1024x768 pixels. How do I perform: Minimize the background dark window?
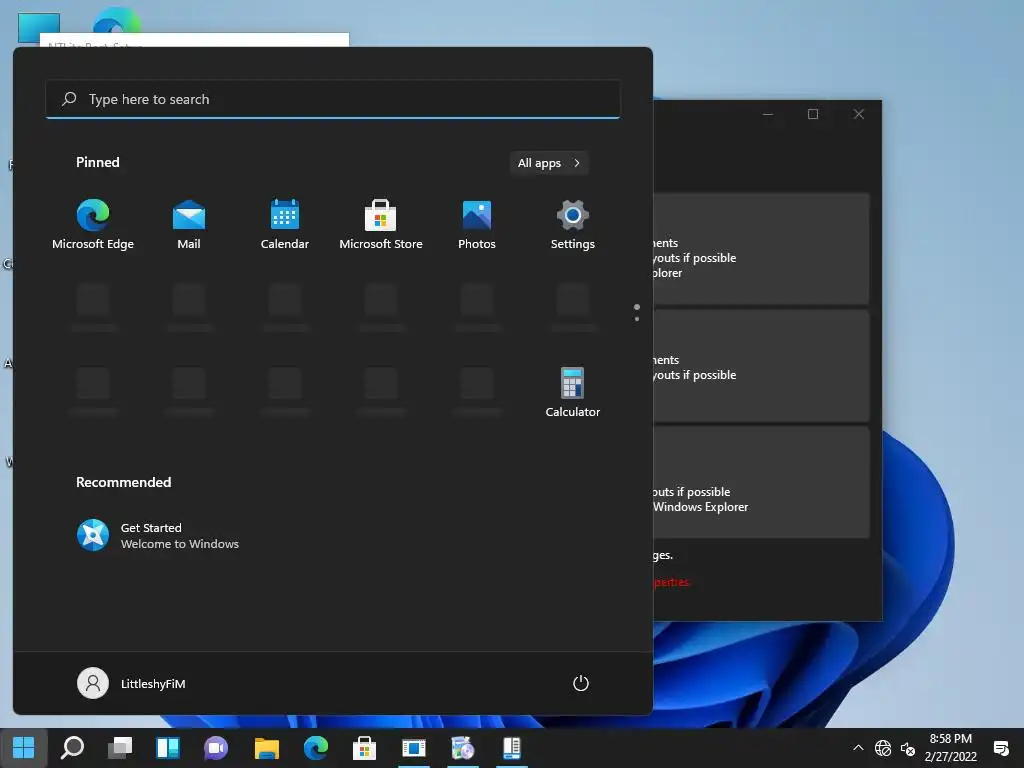tap(768, 114)
